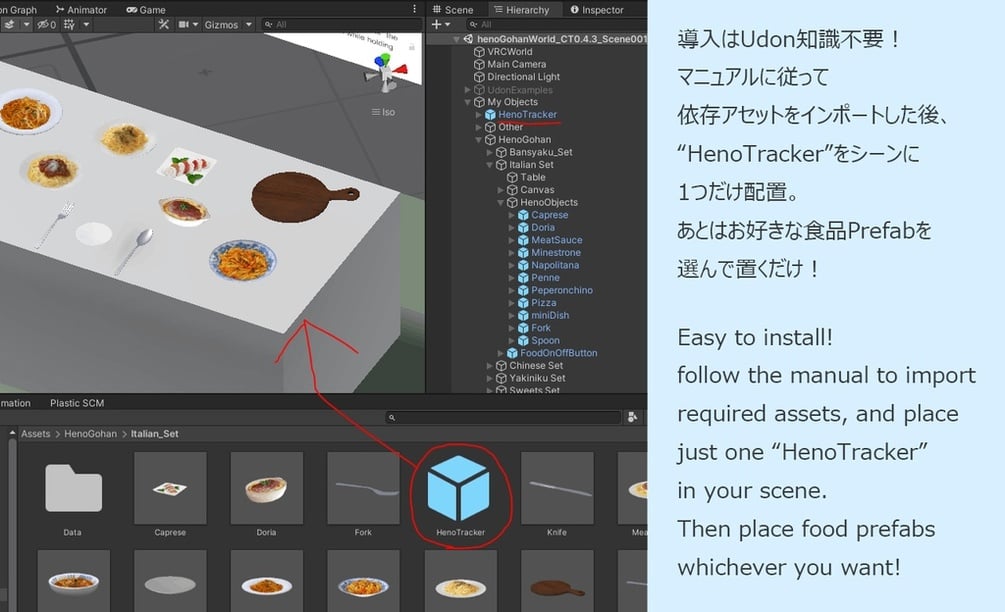Click the Peperonchino prefab cube icon

523,290
